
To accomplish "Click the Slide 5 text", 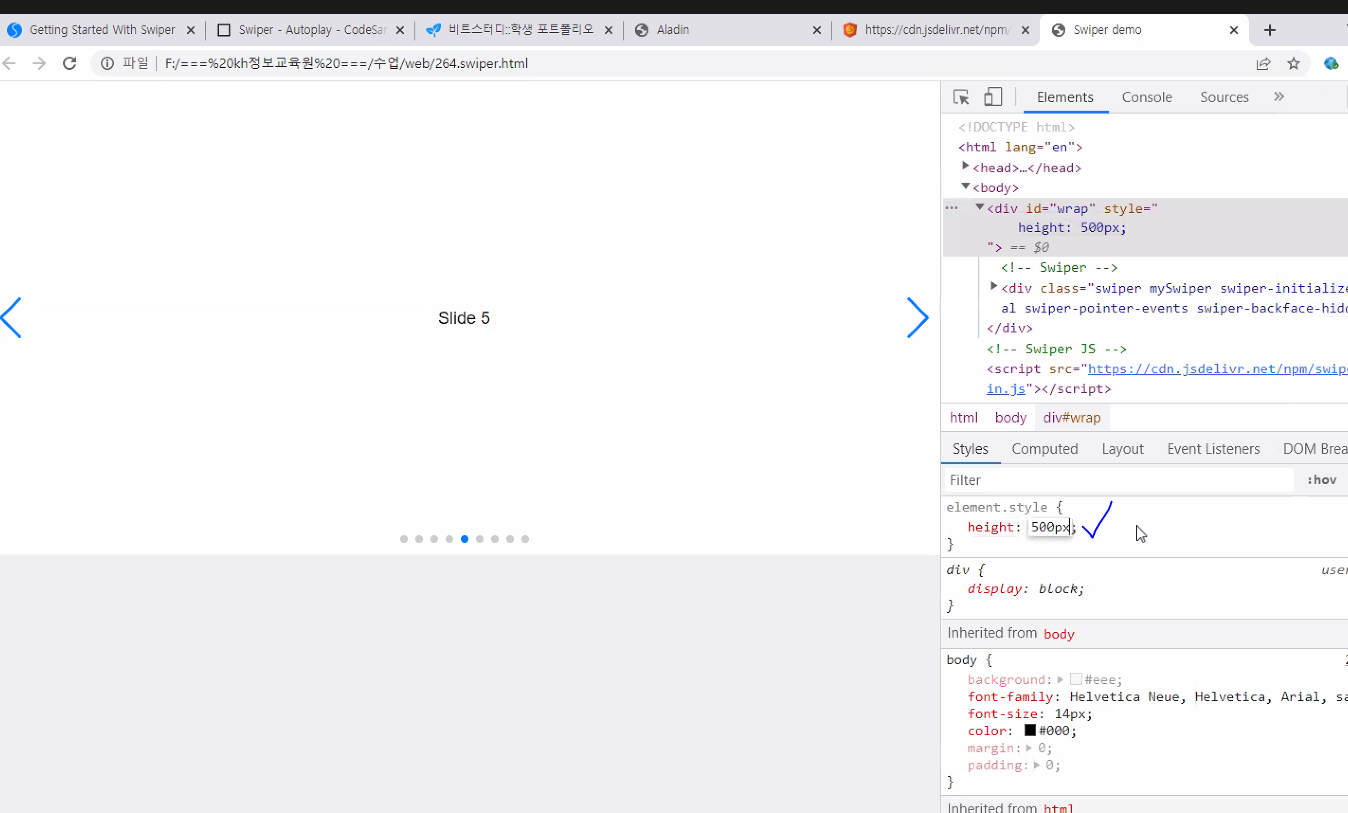I will 464,318.
